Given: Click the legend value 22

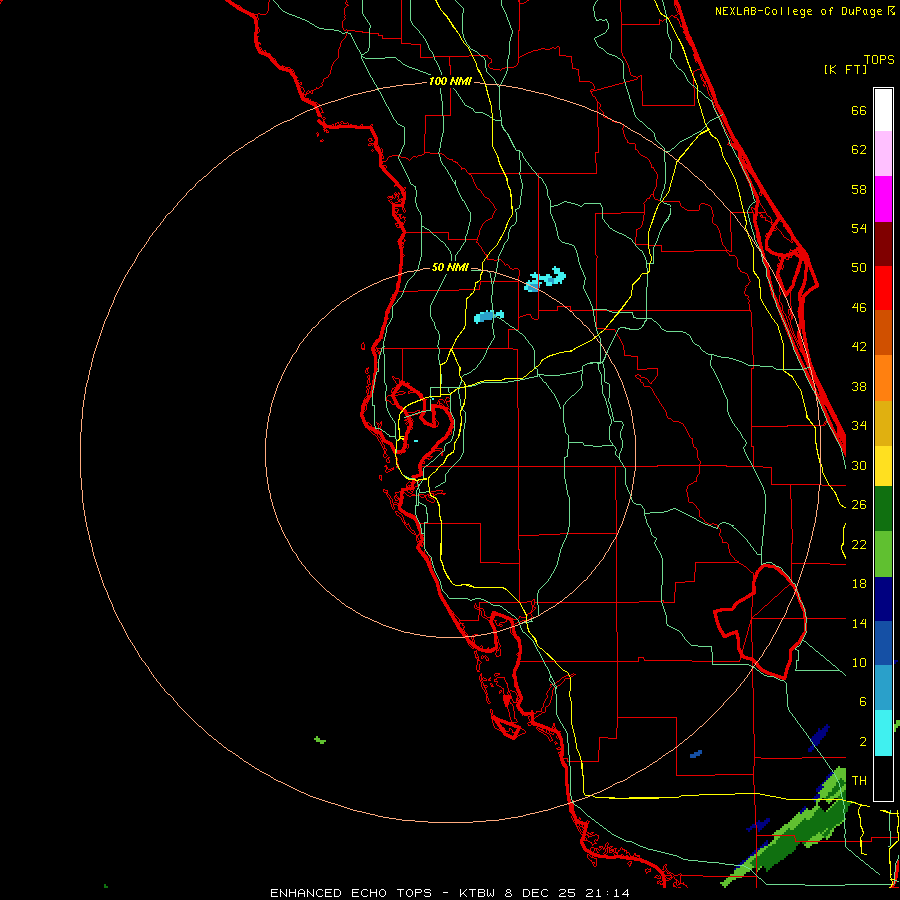Looking at the screenshot, I should coord(859,544).
